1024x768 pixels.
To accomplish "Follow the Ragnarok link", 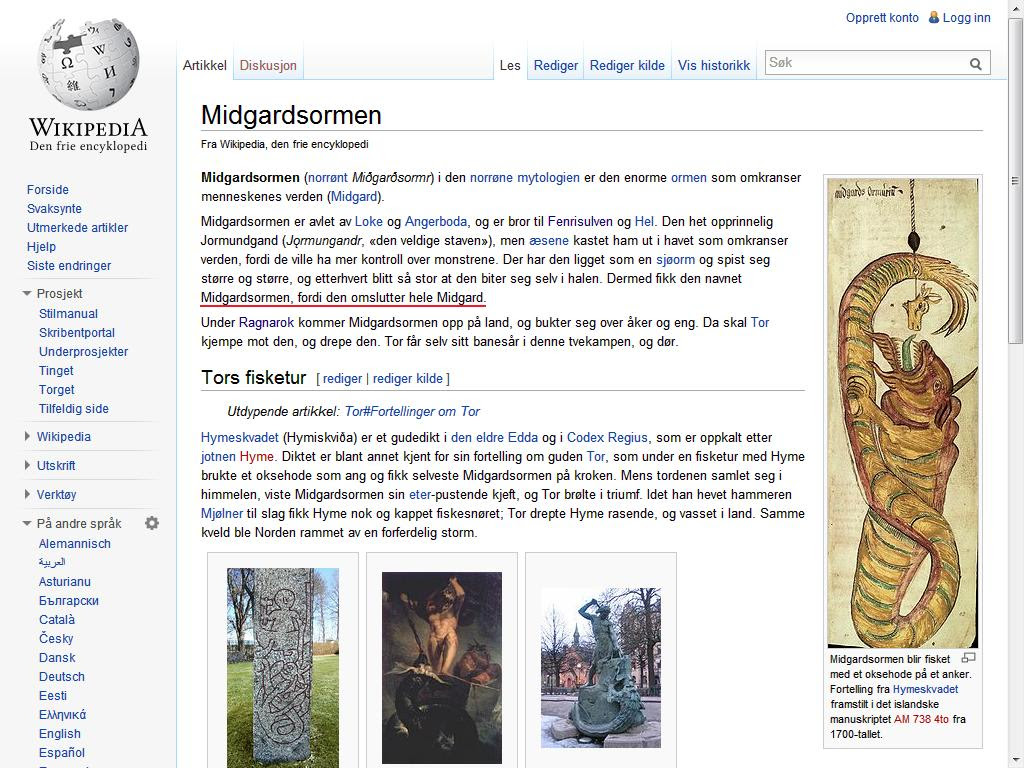I will (266, 322).
